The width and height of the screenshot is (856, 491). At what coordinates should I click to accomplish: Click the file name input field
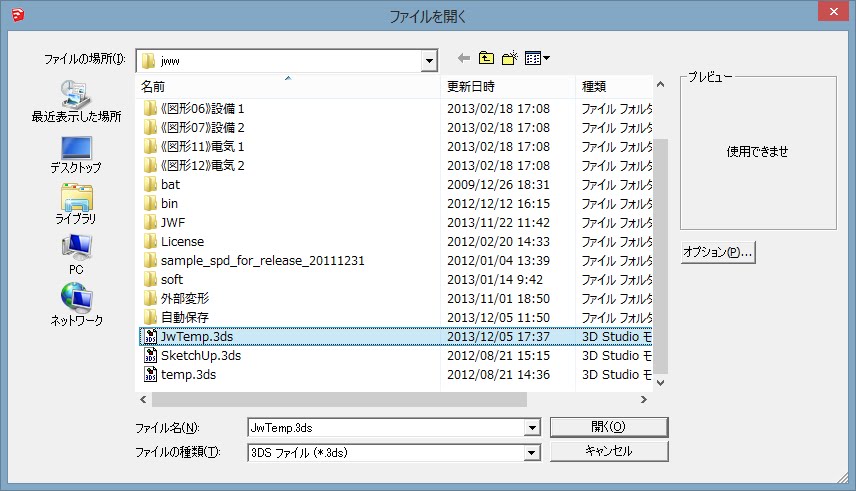pos(385,428)
